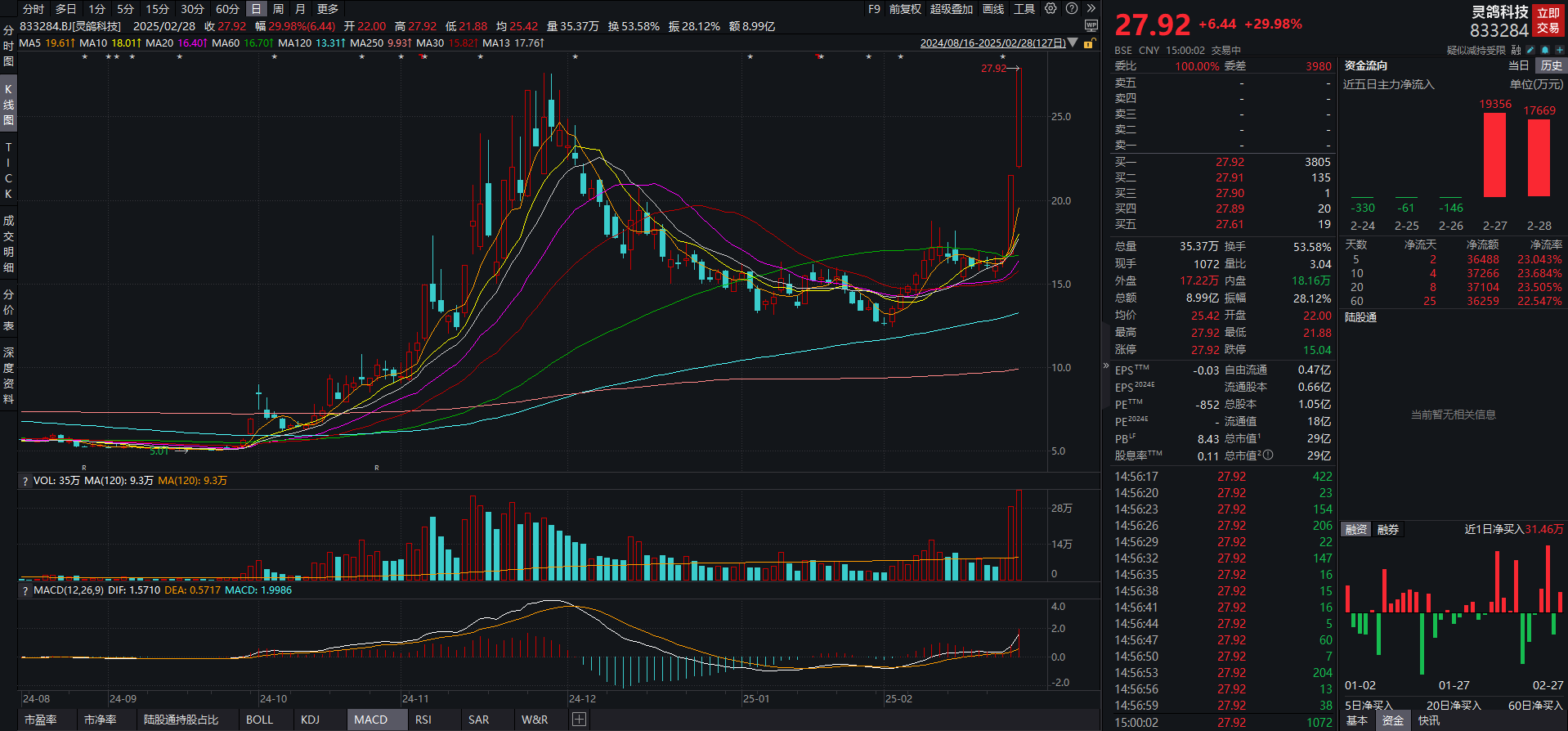Click the bell alert icon under stock code
1568x731 pixels.
coord(1544,51)
